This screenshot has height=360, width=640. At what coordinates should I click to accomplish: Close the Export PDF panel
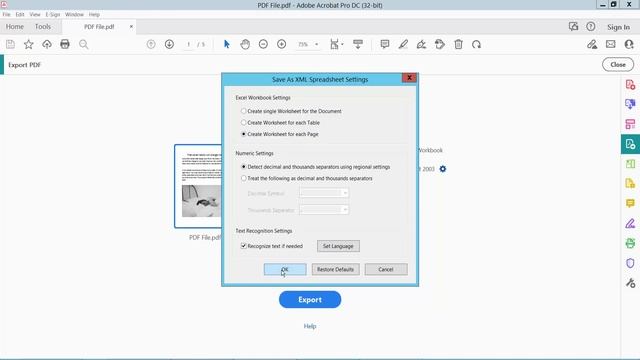click(618, 64)
